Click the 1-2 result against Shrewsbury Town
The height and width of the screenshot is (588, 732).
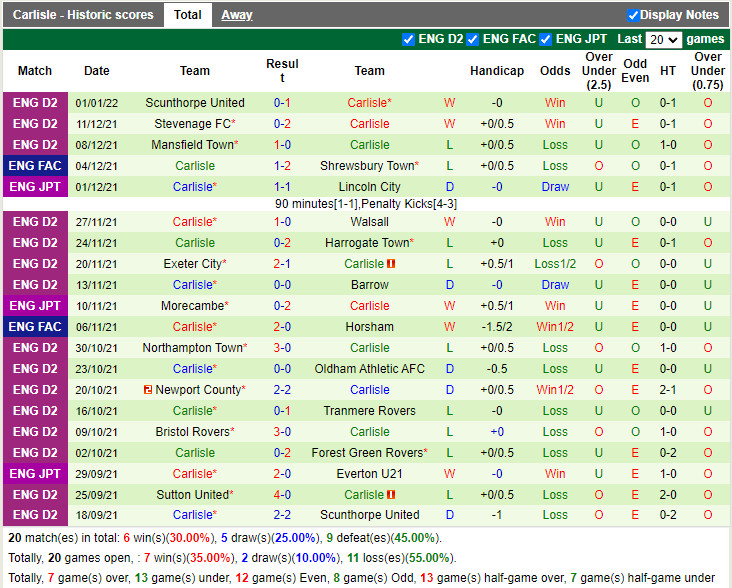point(282,166)
